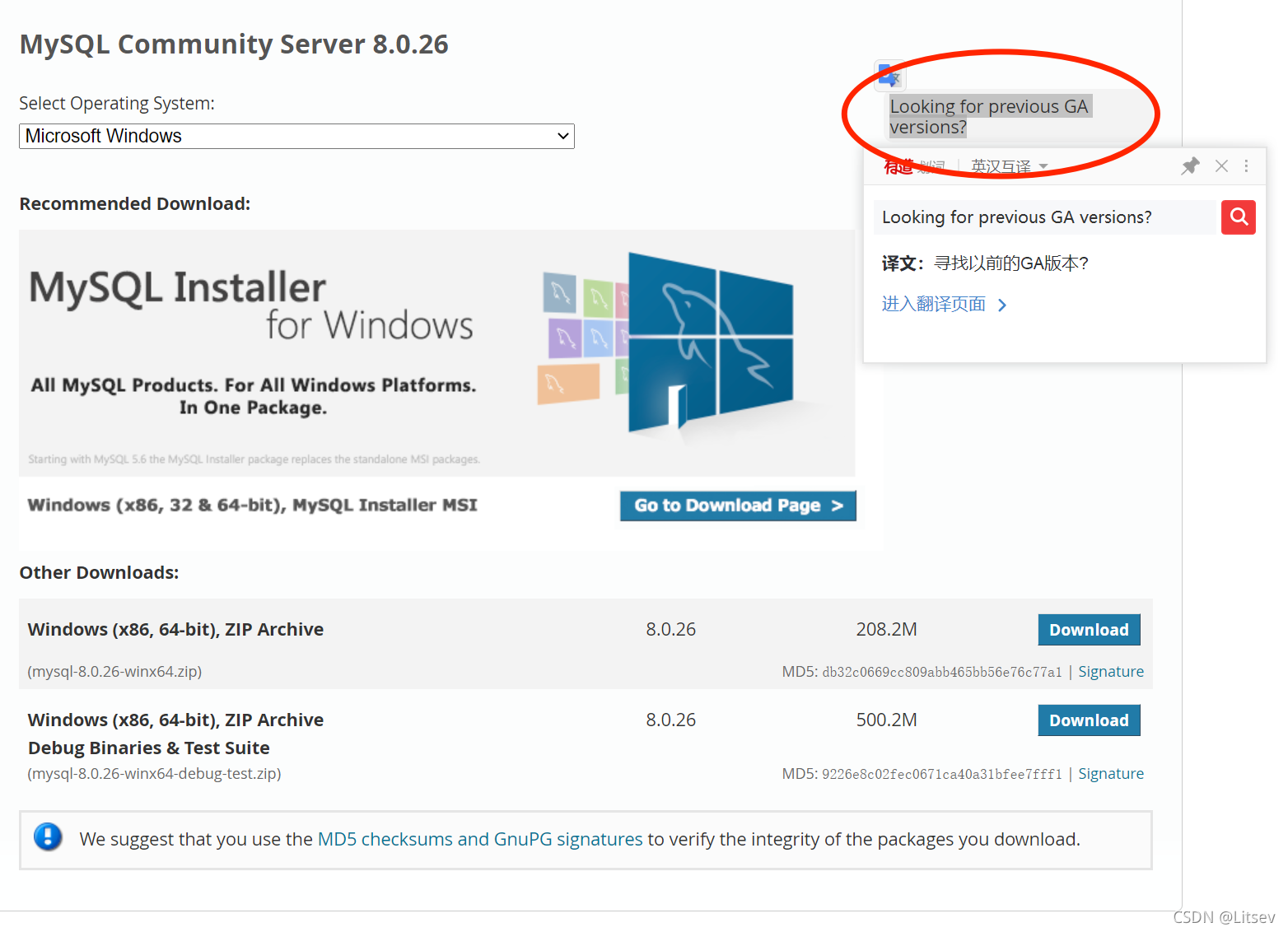Click the blue info icon beside the suggestion
This screenshot has width=1288, height=932.
[48, 837]
